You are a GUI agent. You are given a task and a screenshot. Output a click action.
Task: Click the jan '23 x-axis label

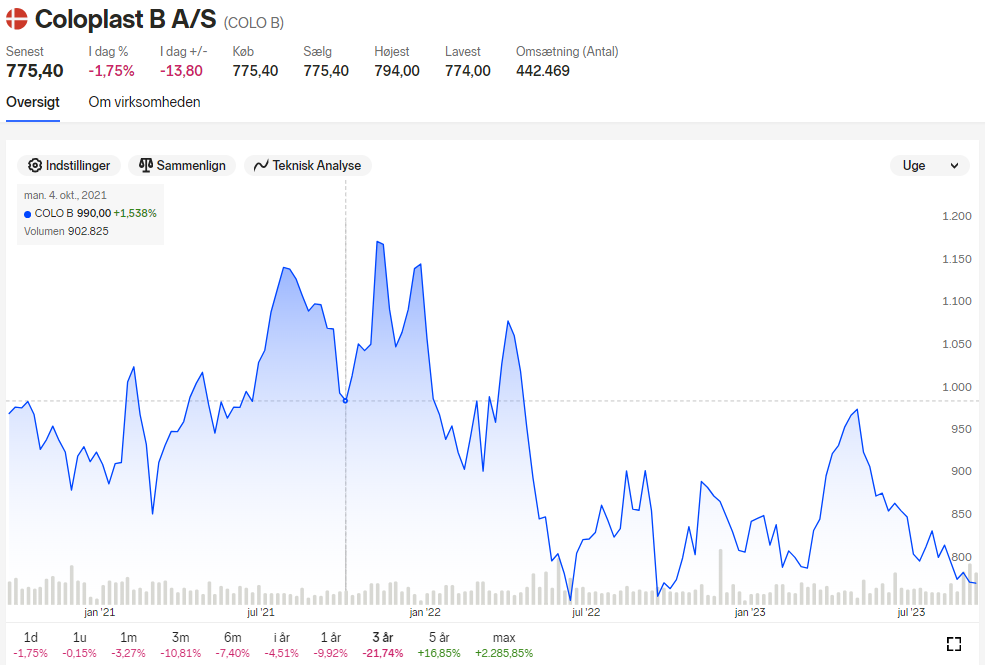pyautogui.click(x=750, y=612)
